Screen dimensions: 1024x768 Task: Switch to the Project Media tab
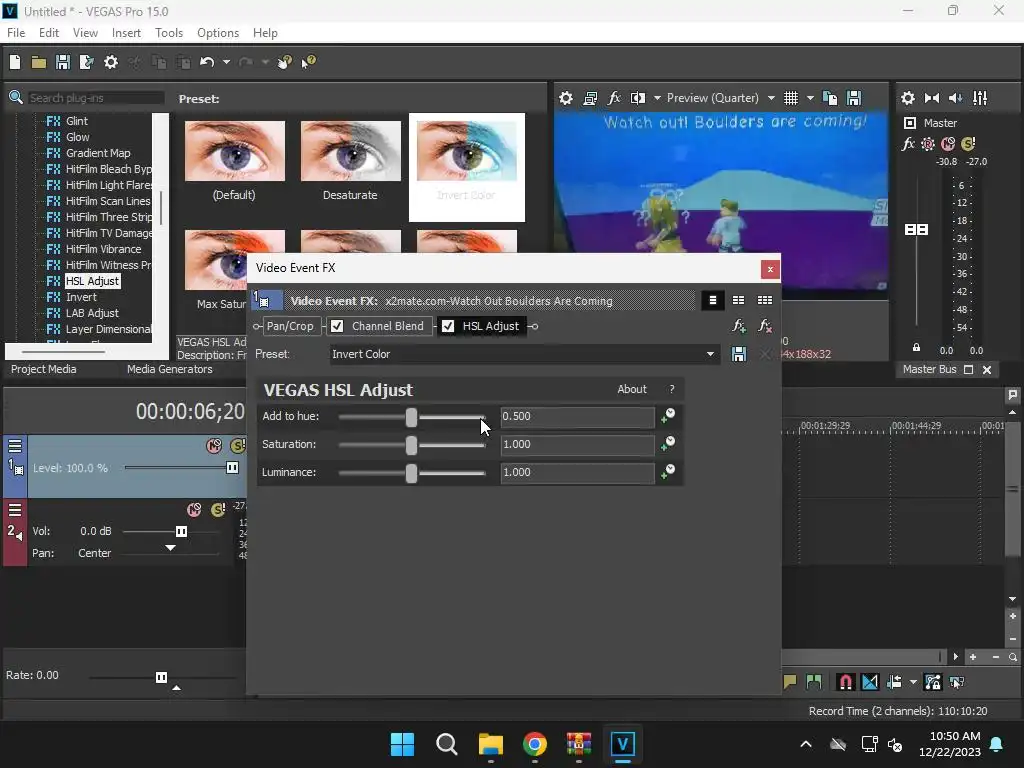point(44,369)
